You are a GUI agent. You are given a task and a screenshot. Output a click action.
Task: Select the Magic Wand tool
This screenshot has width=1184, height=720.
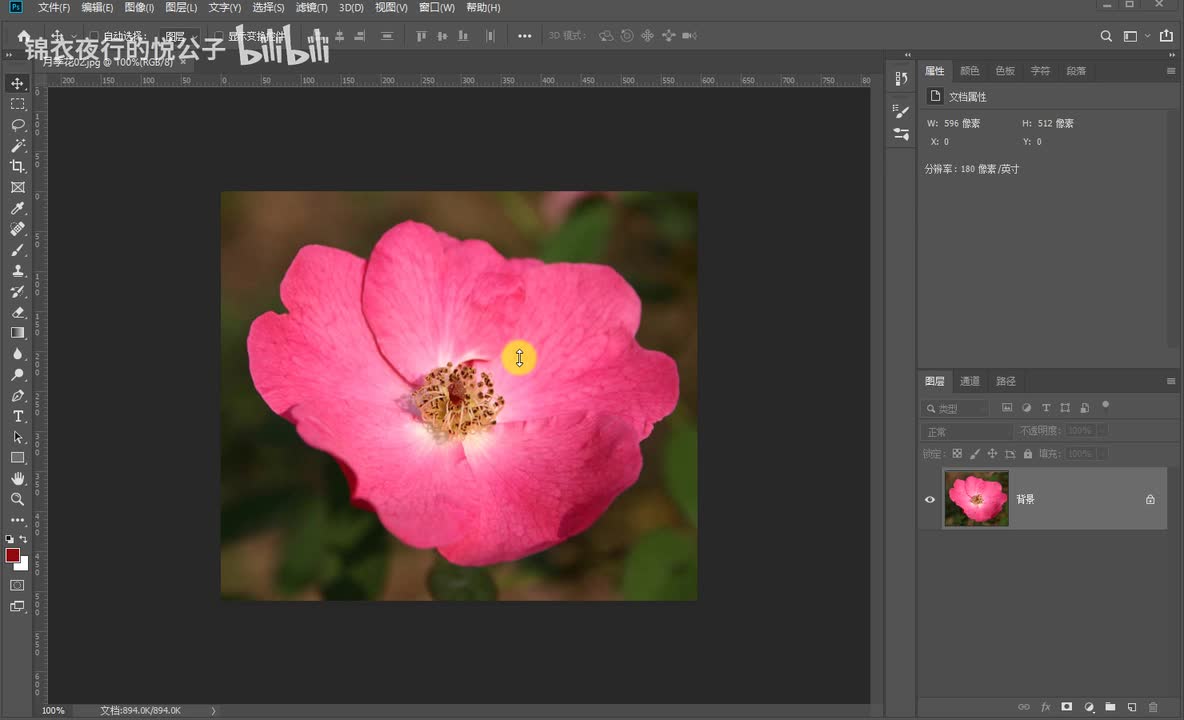18,146
